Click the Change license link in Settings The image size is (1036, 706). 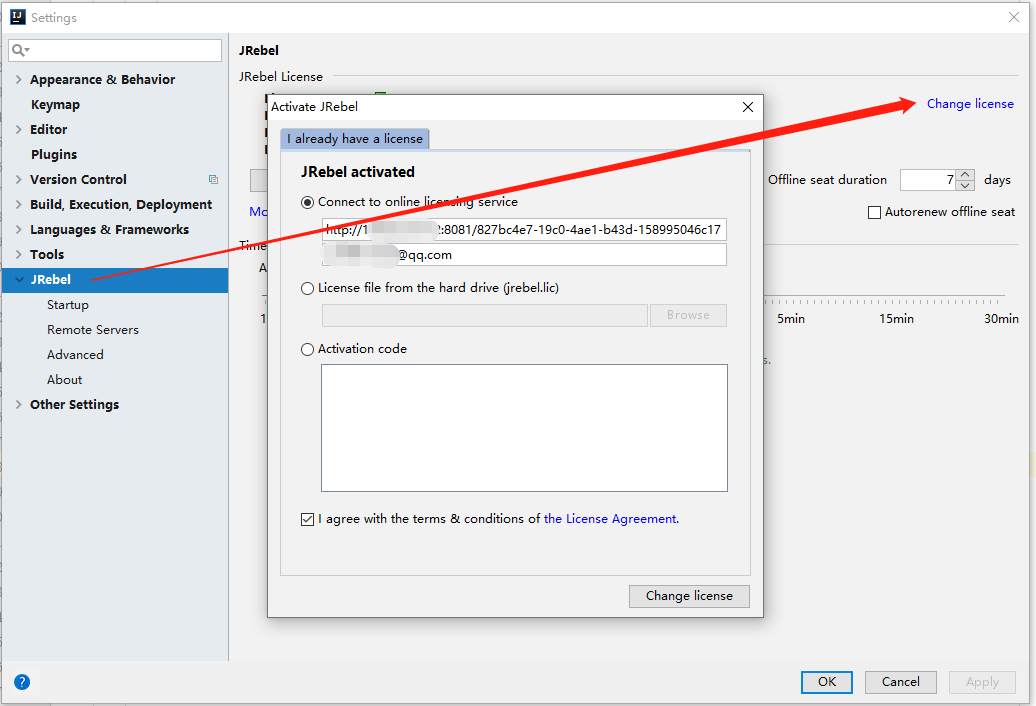970,104
